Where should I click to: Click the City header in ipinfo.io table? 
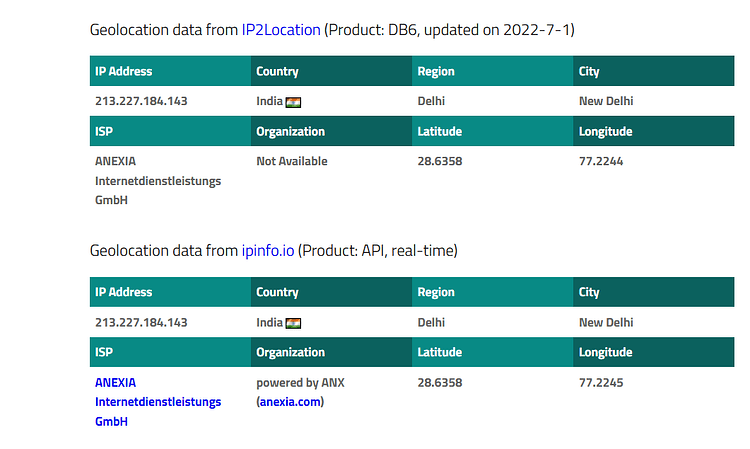pyautogui.click(x=654, y=292)
